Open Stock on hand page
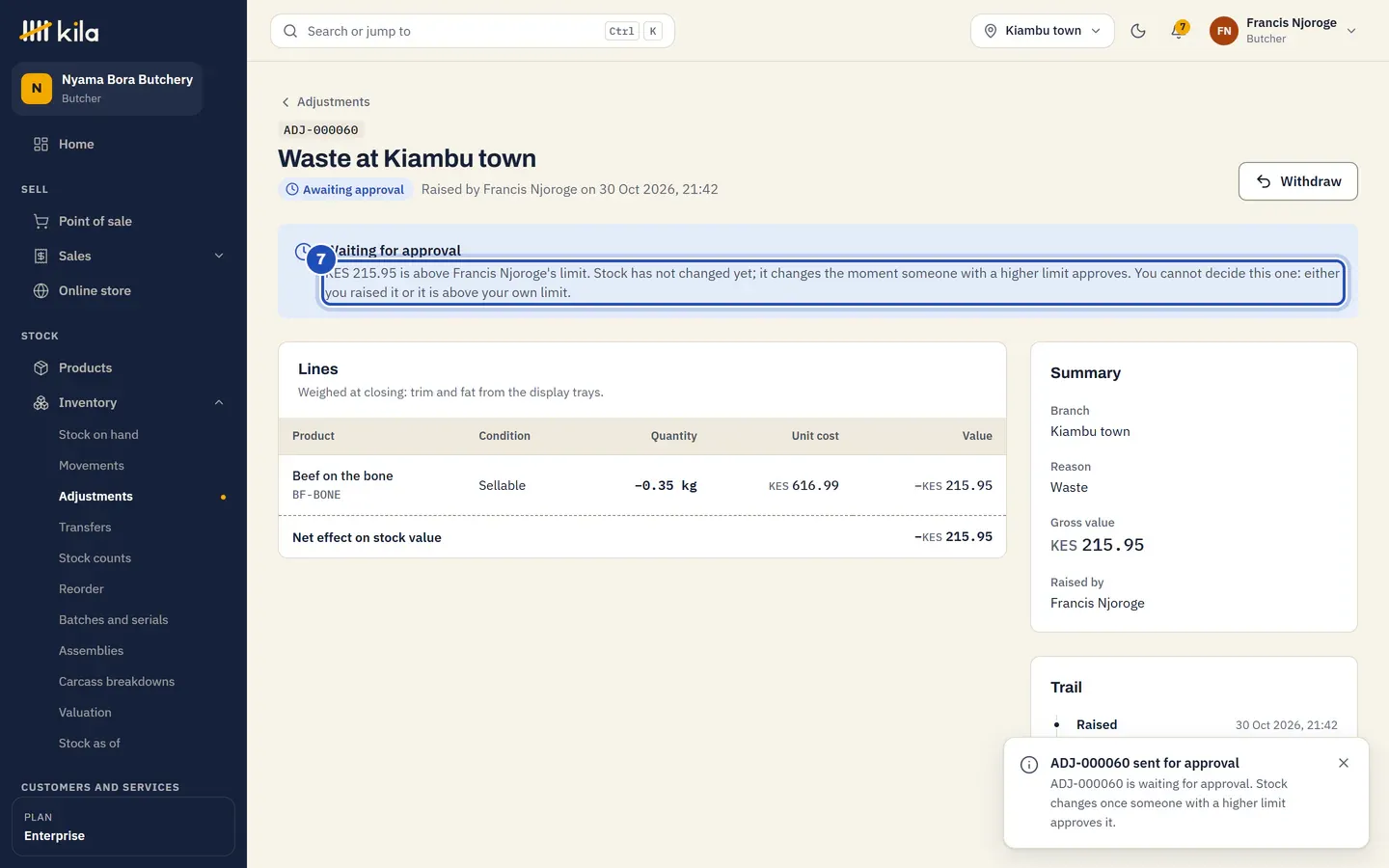 coord(98,435)
